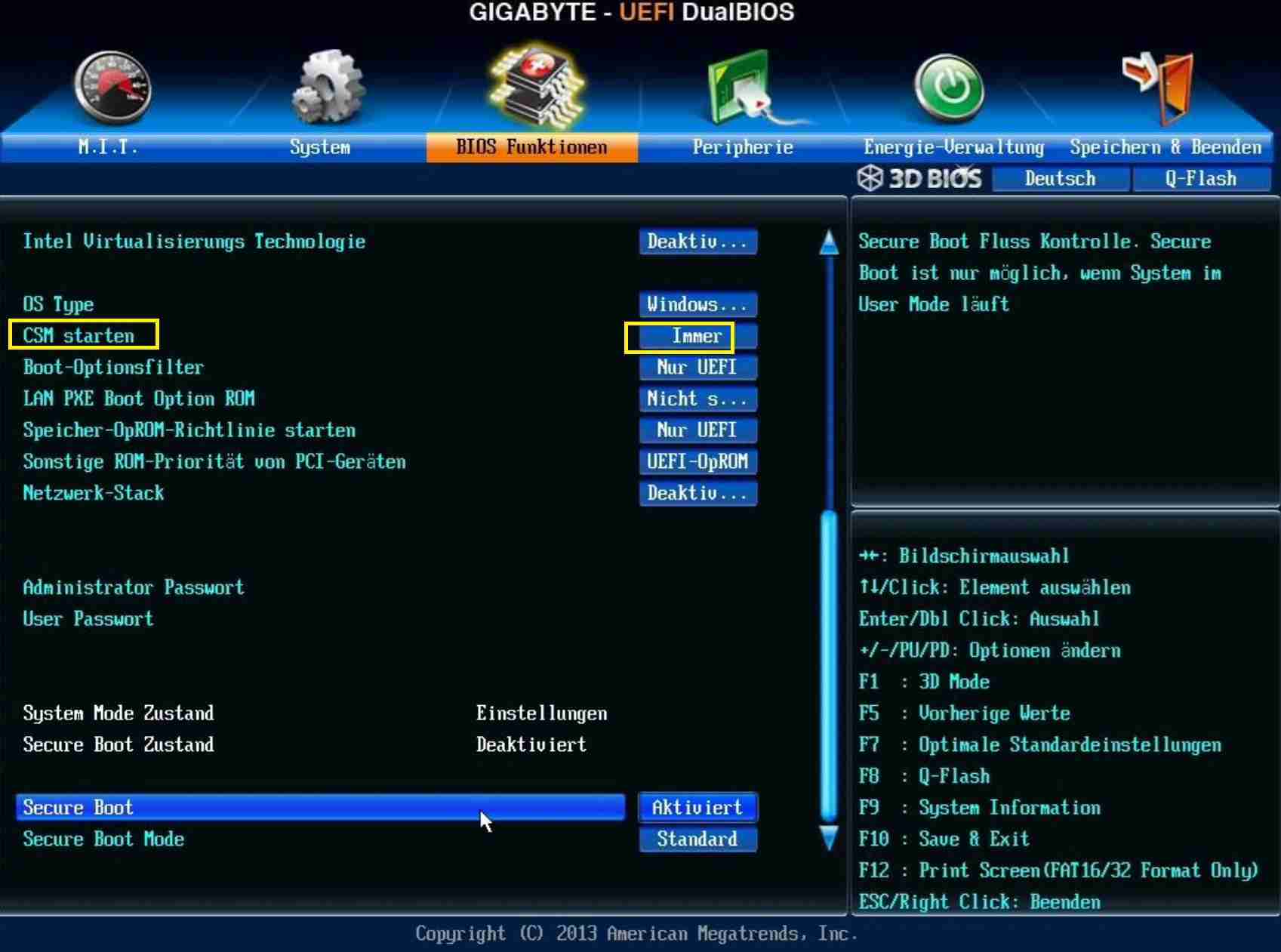Open the UEFI-OpROM priority dropdown
The width and height of the screenshot is (1281, 952).
(697, 461)
